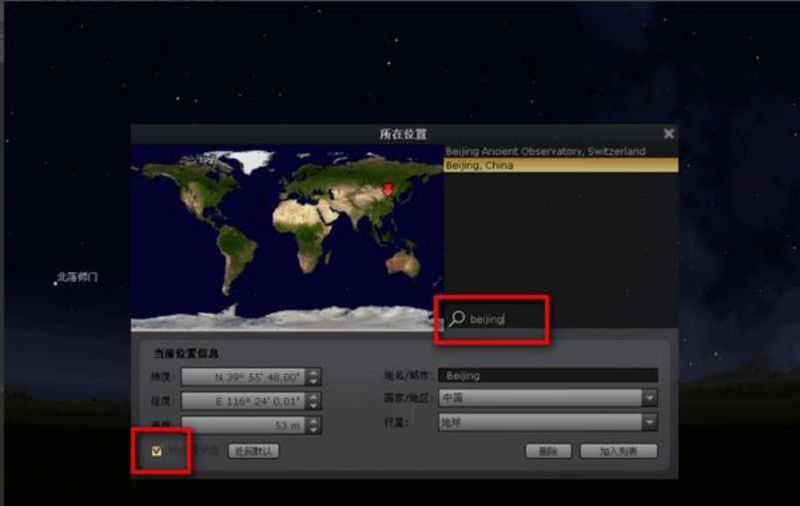Increase longitude with the up arrow
Screen dimensions: 800x506
314,396
